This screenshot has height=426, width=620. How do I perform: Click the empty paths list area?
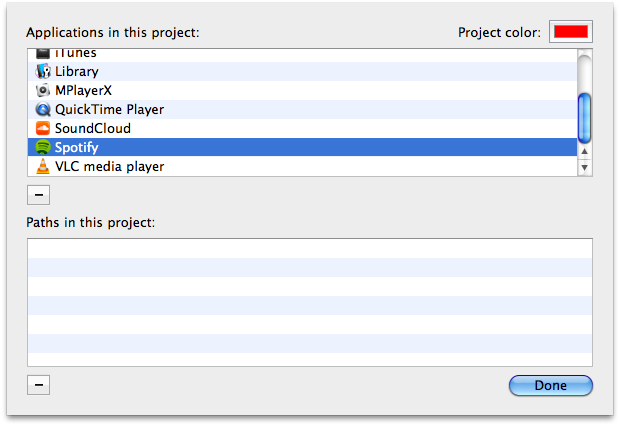(309, 302)
